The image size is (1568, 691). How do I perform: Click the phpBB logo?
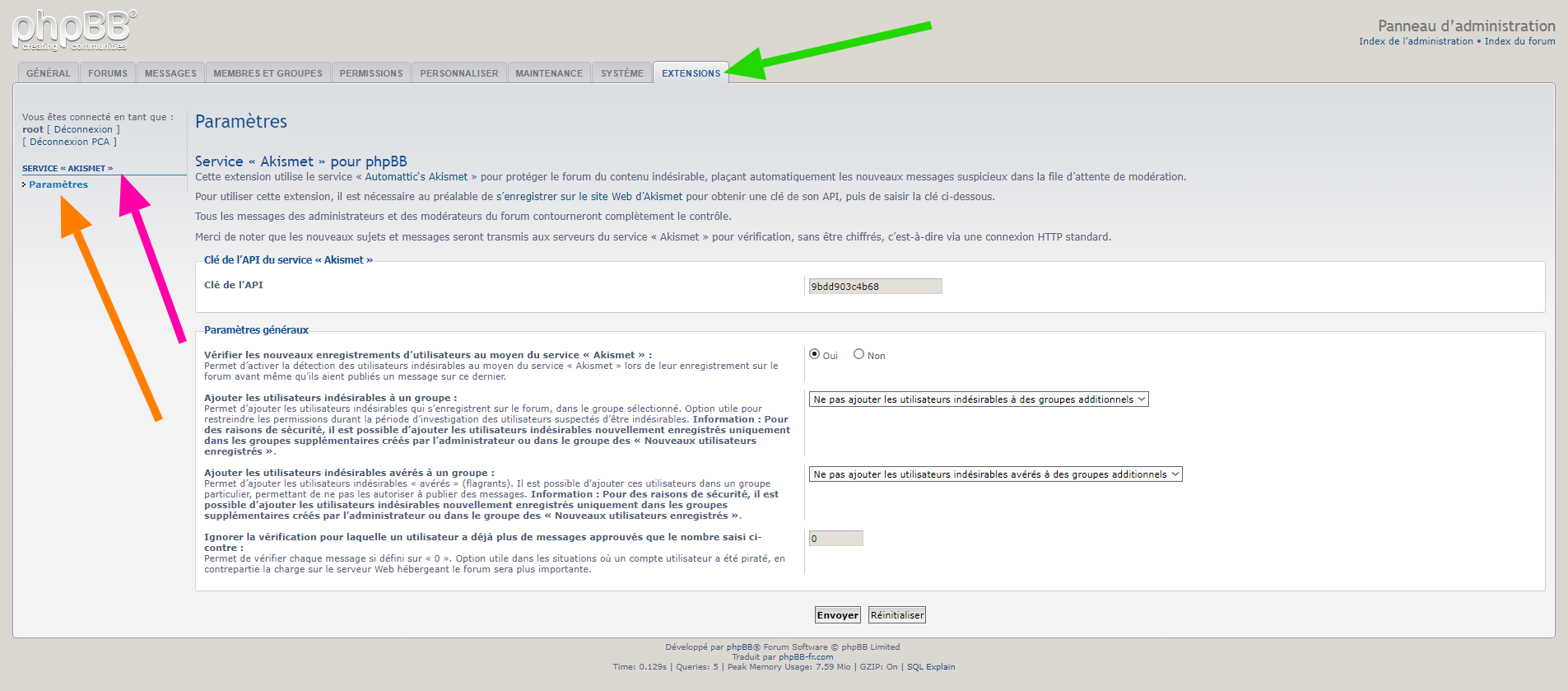[x=74, y=30]
